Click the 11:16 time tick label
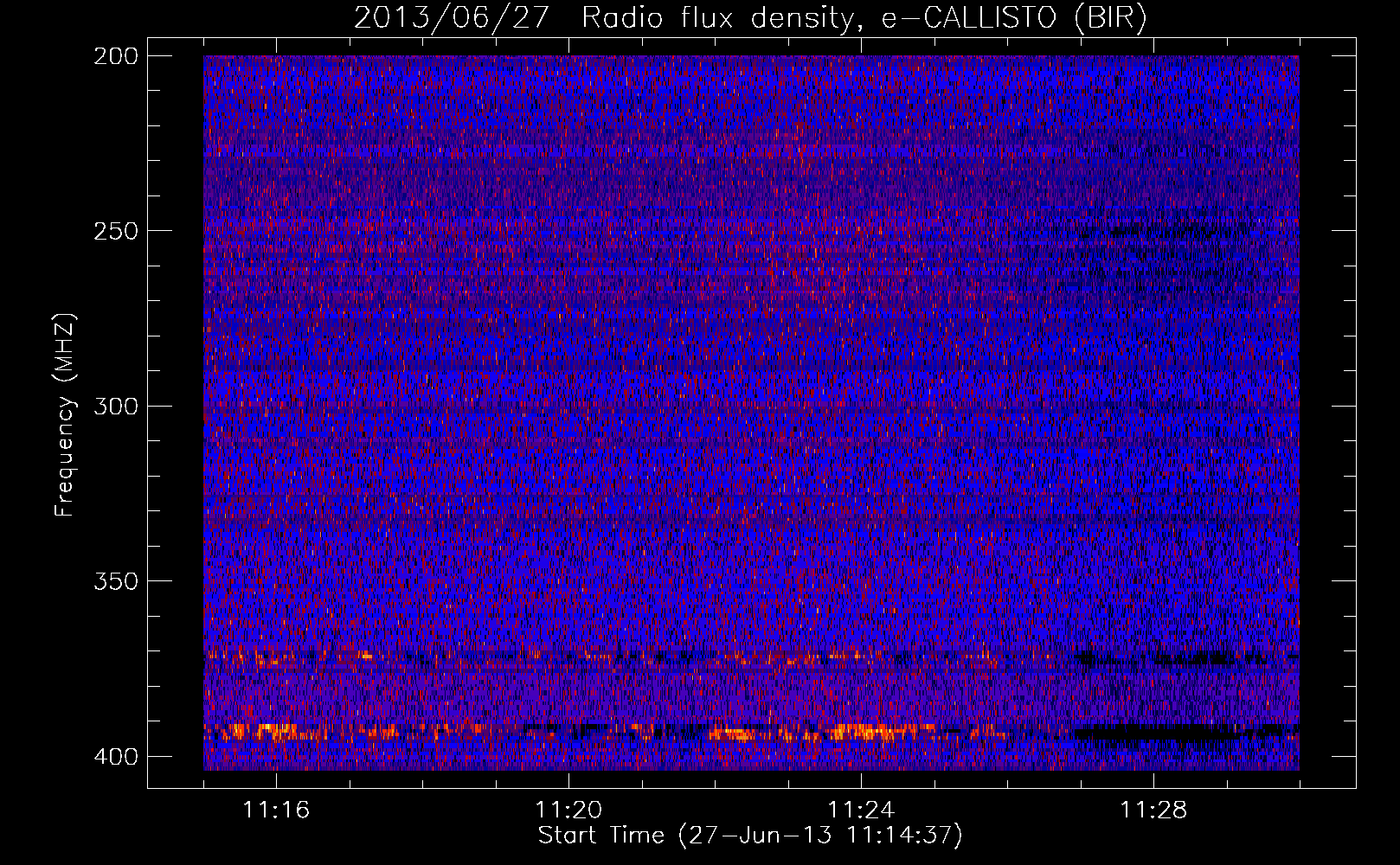 pos(276,811)
